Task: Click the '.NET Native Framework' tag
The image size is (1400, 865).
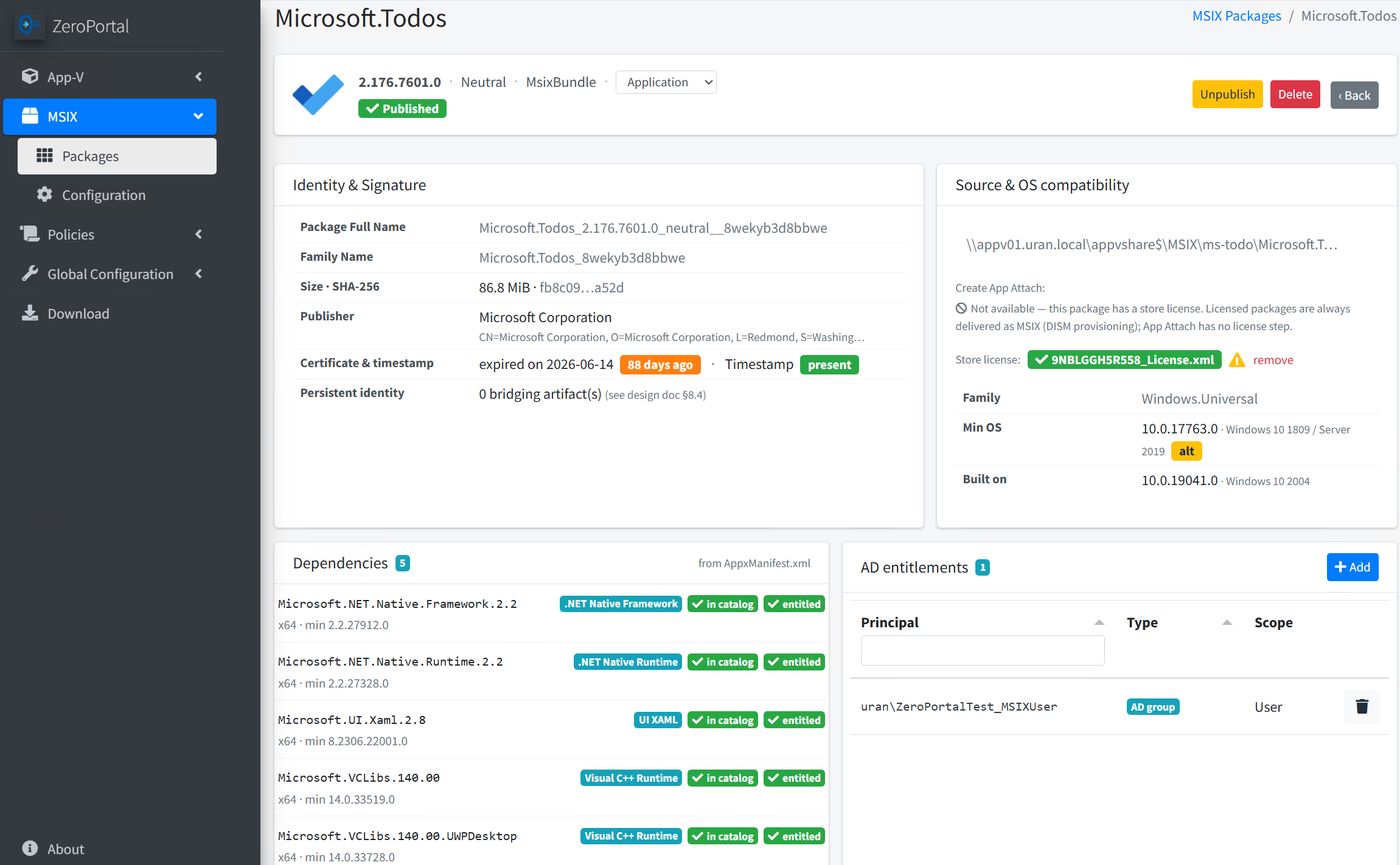Action: 621,604
